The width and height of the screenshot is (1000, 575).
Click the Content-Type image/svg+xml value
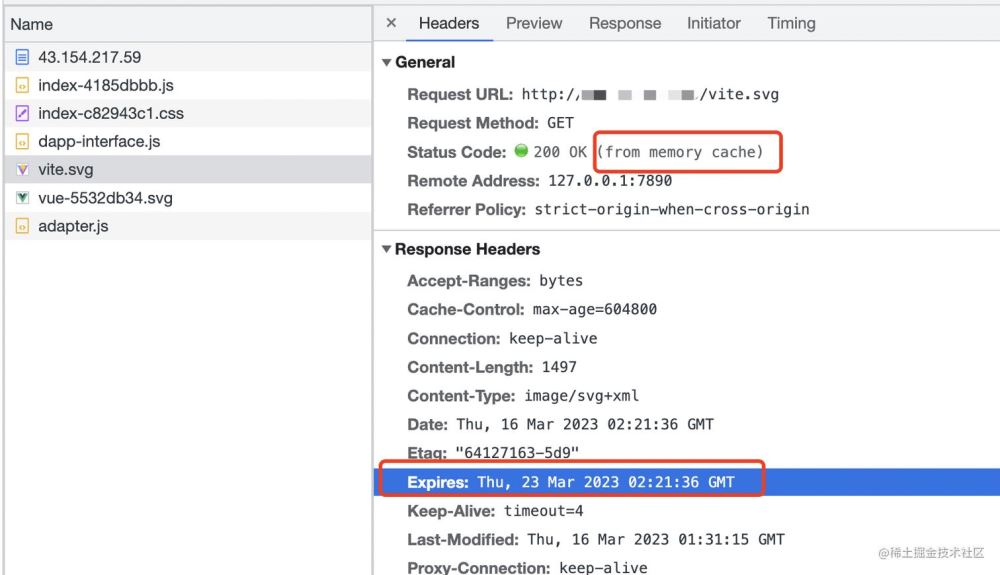tap(581, 395)
